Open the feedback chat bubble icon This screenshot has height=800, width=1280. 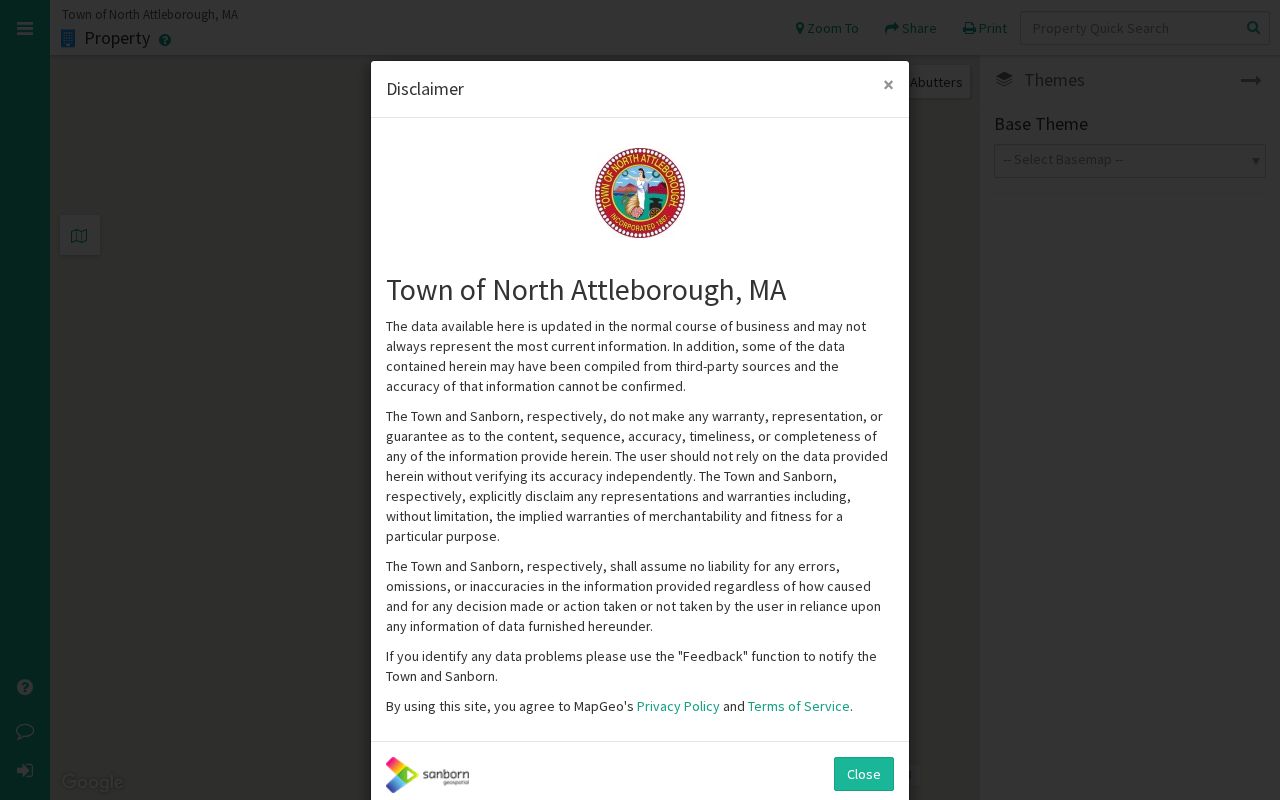25,731
